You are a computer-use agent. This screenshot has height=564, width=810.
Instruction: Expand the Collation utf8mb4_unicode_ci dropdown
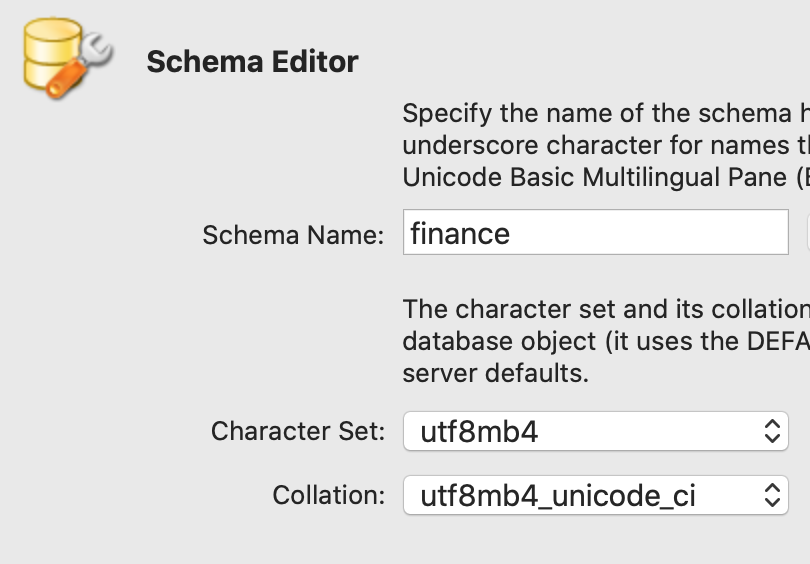(595, 495)
